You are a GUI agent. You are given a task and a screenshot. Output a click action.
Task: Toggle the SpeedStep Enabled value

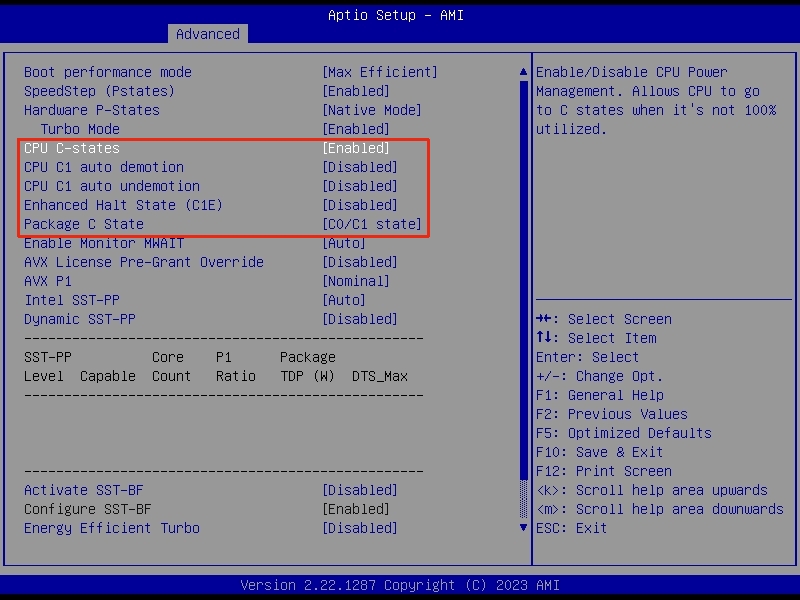click(356, 91)
